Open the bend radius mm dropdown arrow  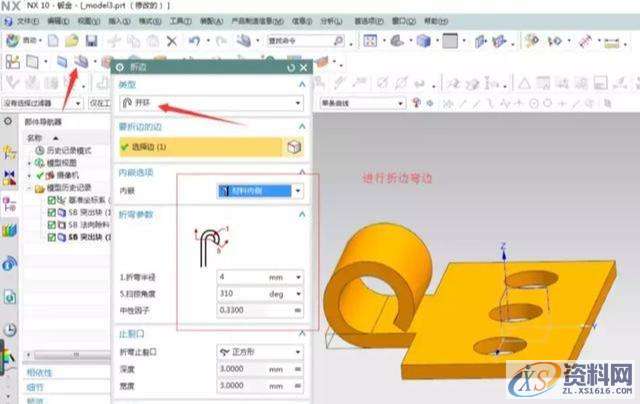coord(298,277)
